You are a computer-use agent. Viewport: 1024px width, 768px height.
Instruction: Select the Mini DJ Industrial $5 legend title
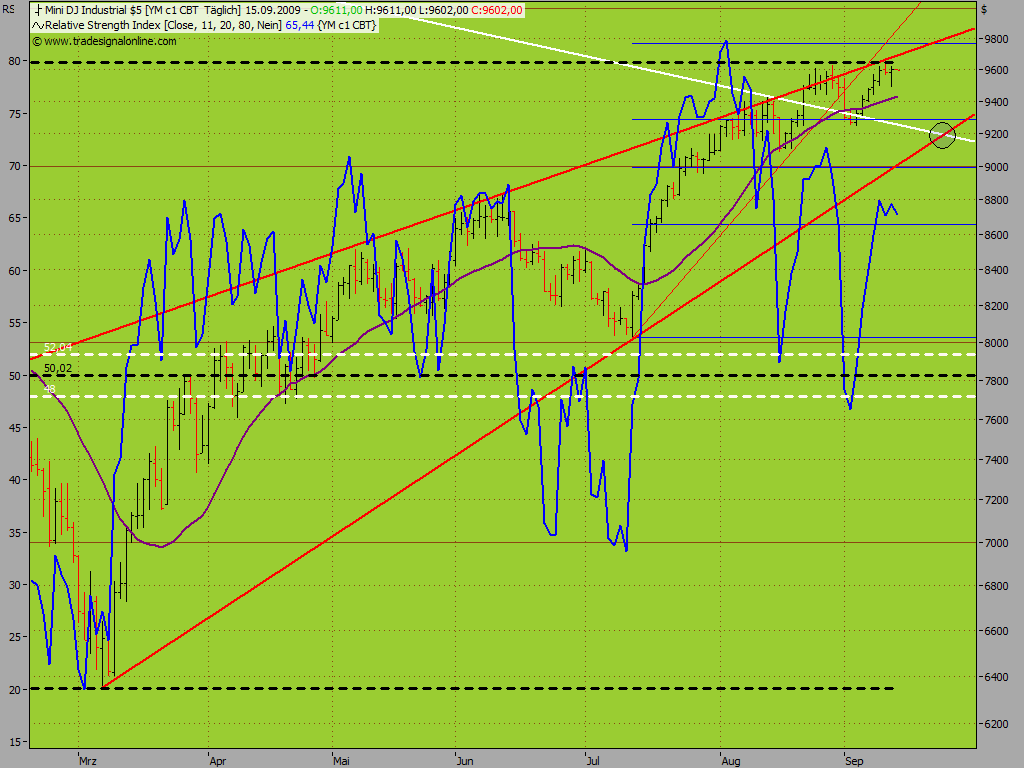93,10
